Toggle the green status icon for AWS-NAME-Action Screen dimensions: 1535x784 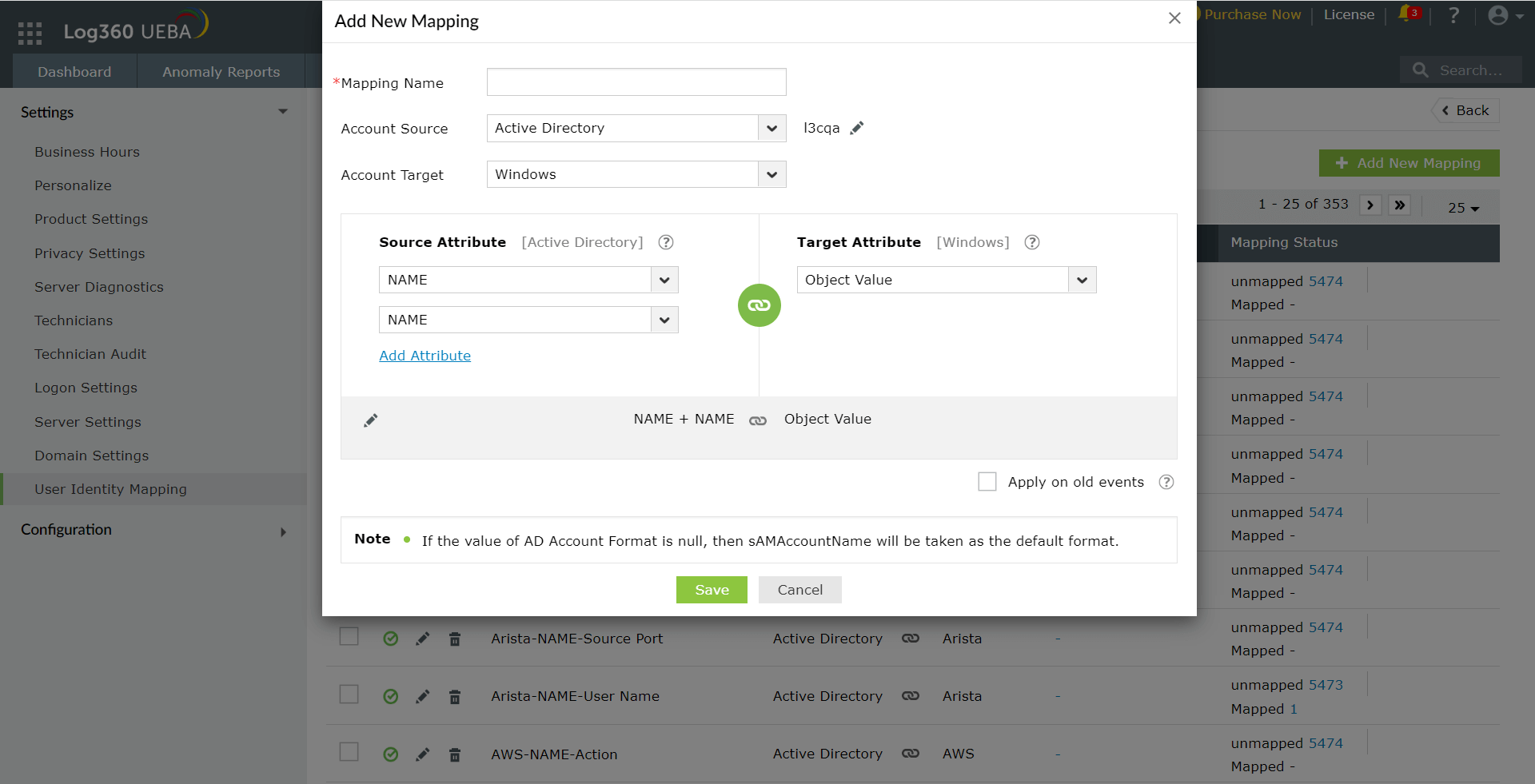391,754
